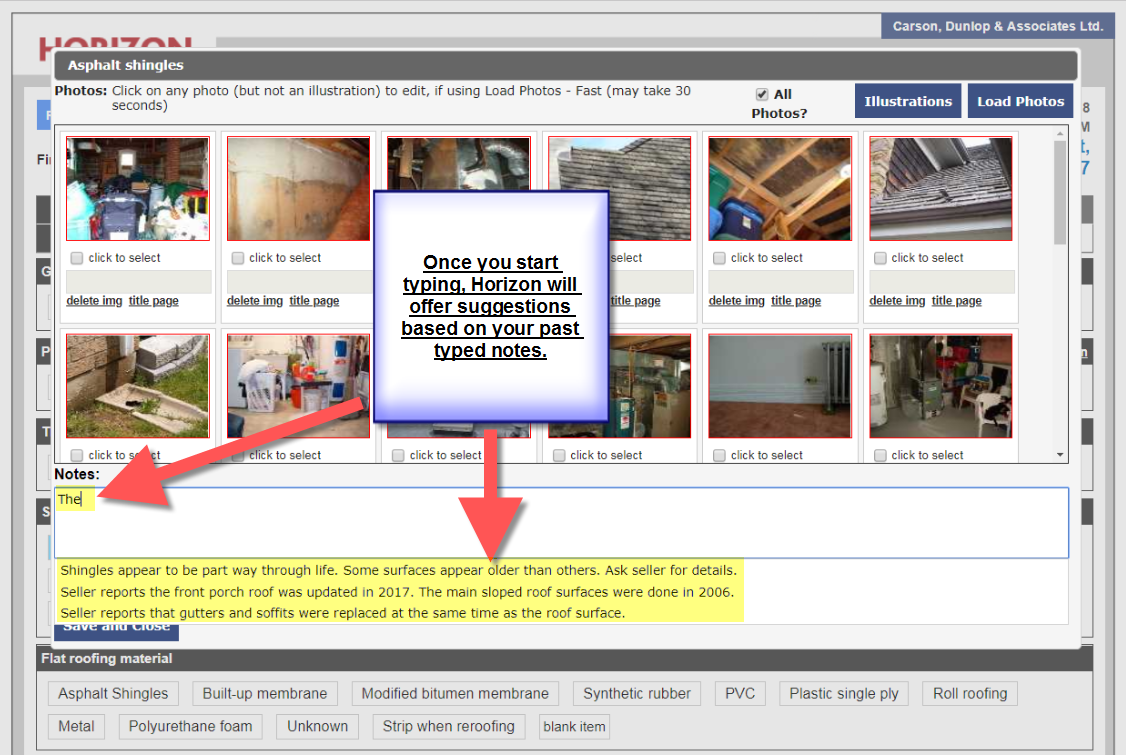Click the photo panel scroll down arrow
Image resolution: width=1126 pixels, height=755 pixels.
tap(1060, 455)
